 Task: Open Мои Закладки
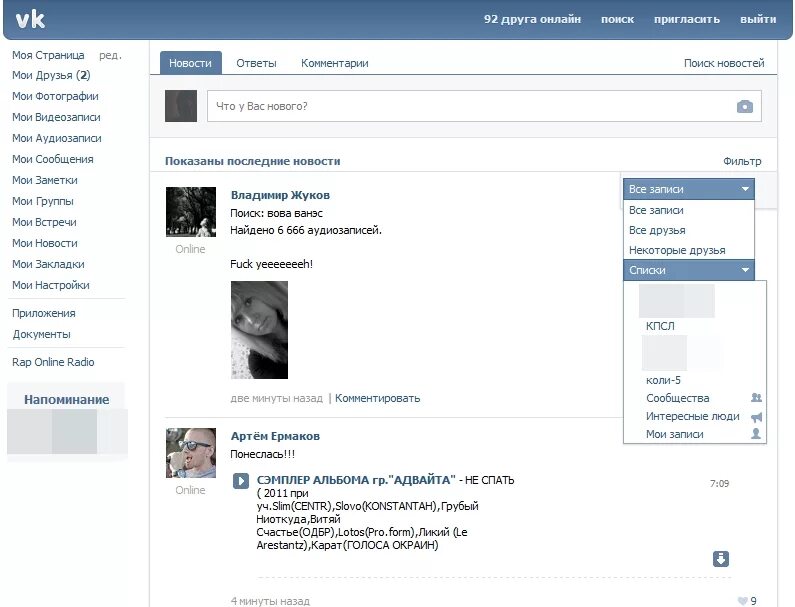[x=48, y=264]
